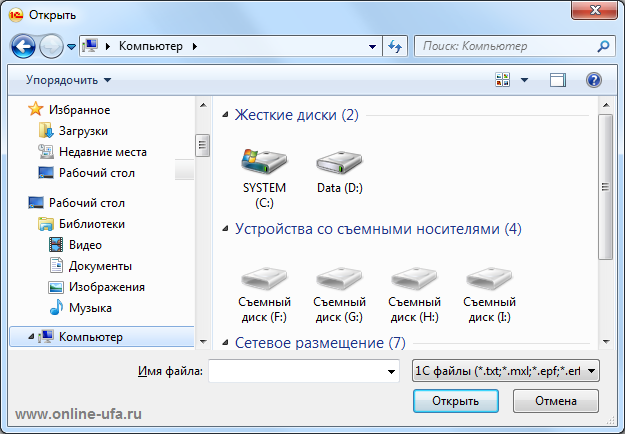This screenshot has width=625, height=434.
Task: Open the view options dropdown arrow
Action: tap(525, 80)
